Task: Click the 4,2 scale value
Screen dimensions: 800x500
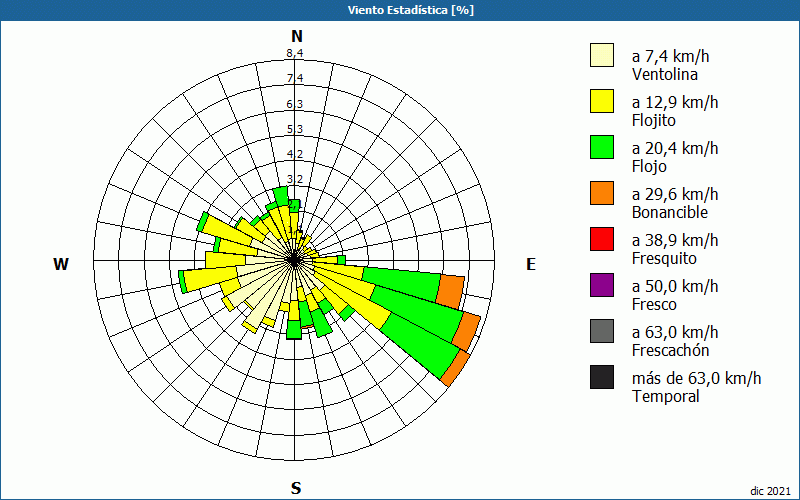Action: click(295, 154)
